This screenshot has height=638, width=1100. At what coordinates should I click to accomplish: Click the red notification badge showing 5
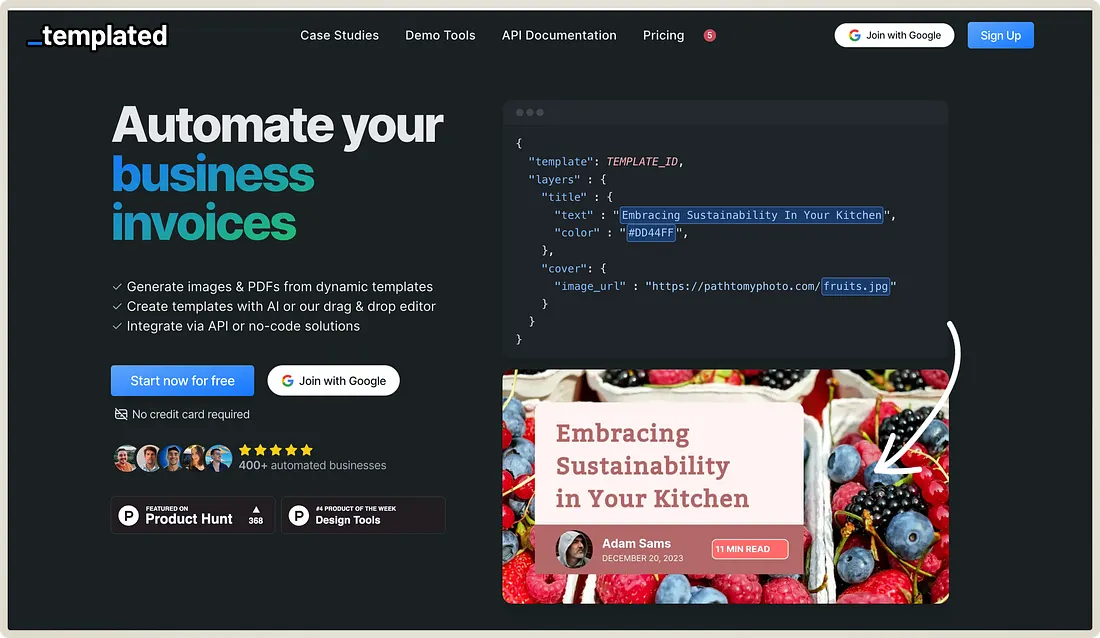[710, 35]
